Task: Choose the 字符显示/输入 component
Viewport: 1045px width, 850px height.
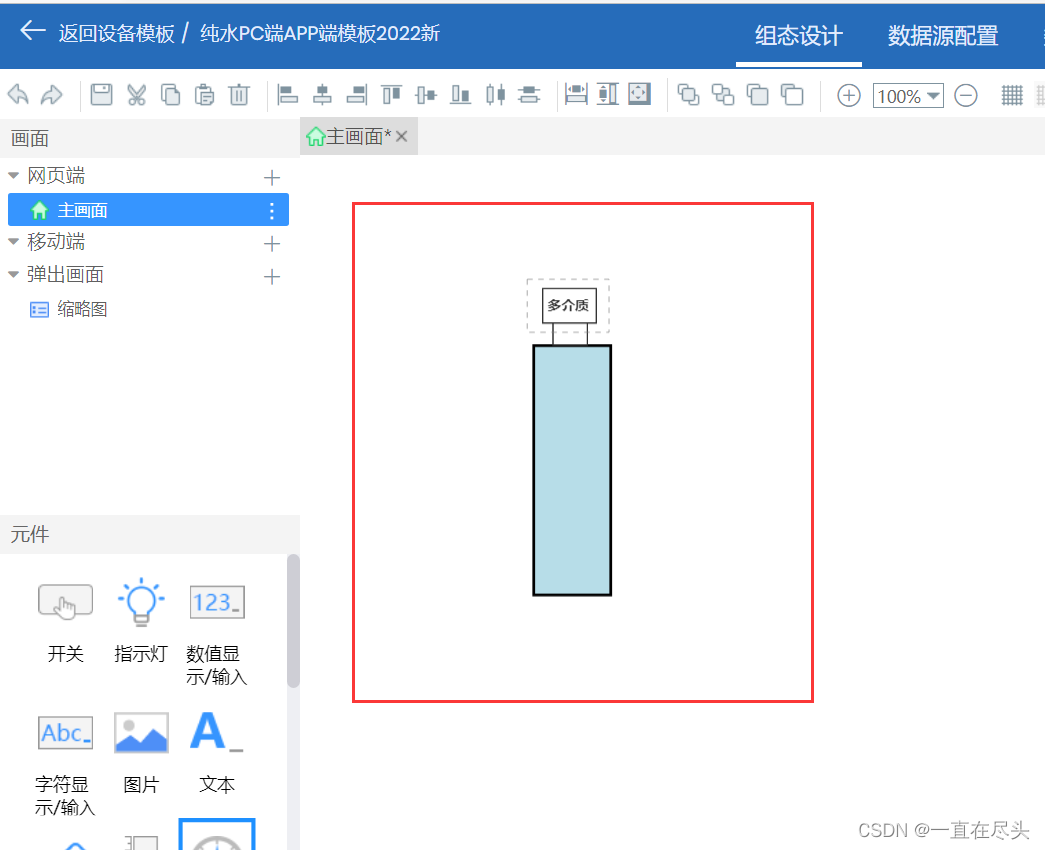Action: [65, 765]
